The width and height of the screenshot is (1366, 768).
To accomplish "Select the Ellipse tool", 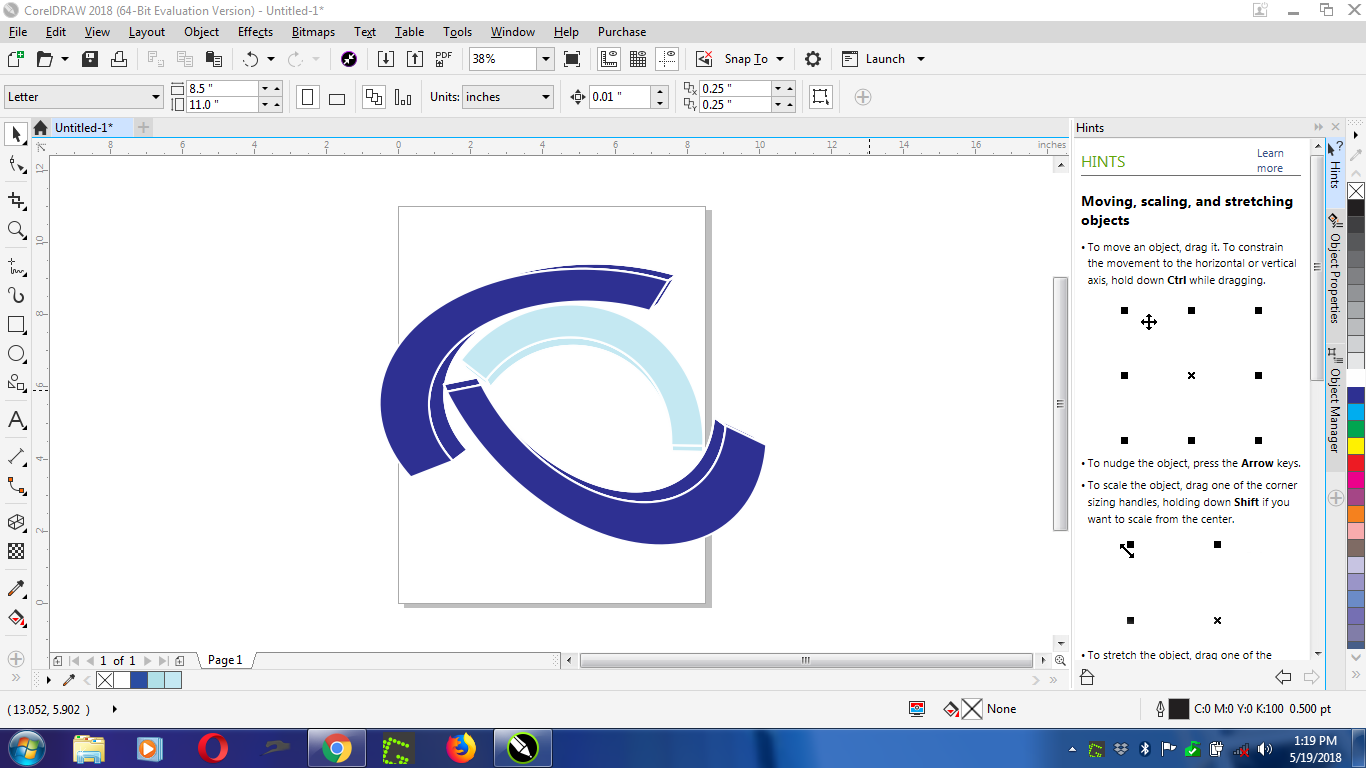I will (x=16, y=353).
